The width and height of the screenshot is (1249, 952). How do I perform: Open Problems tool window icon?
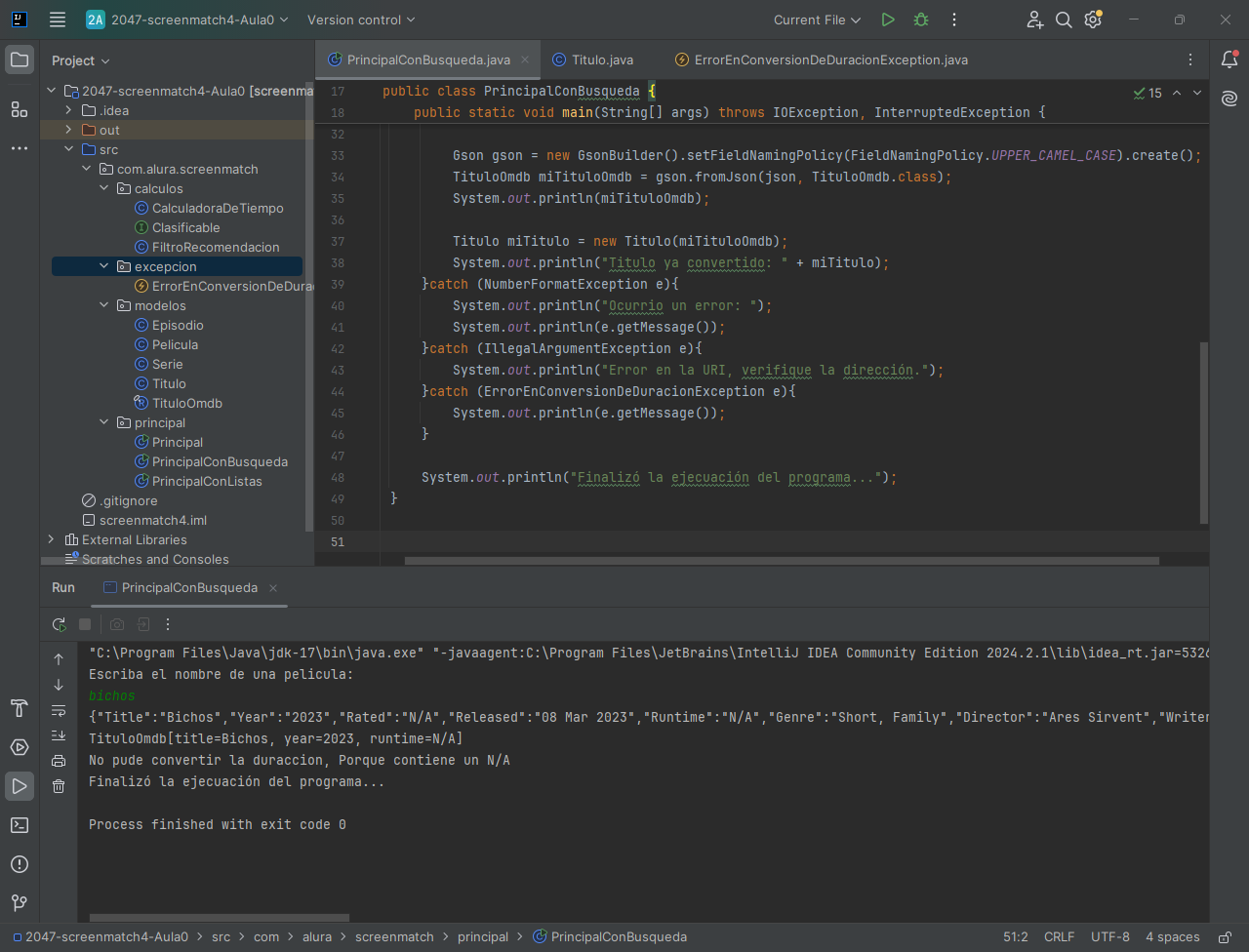(20, 864)
